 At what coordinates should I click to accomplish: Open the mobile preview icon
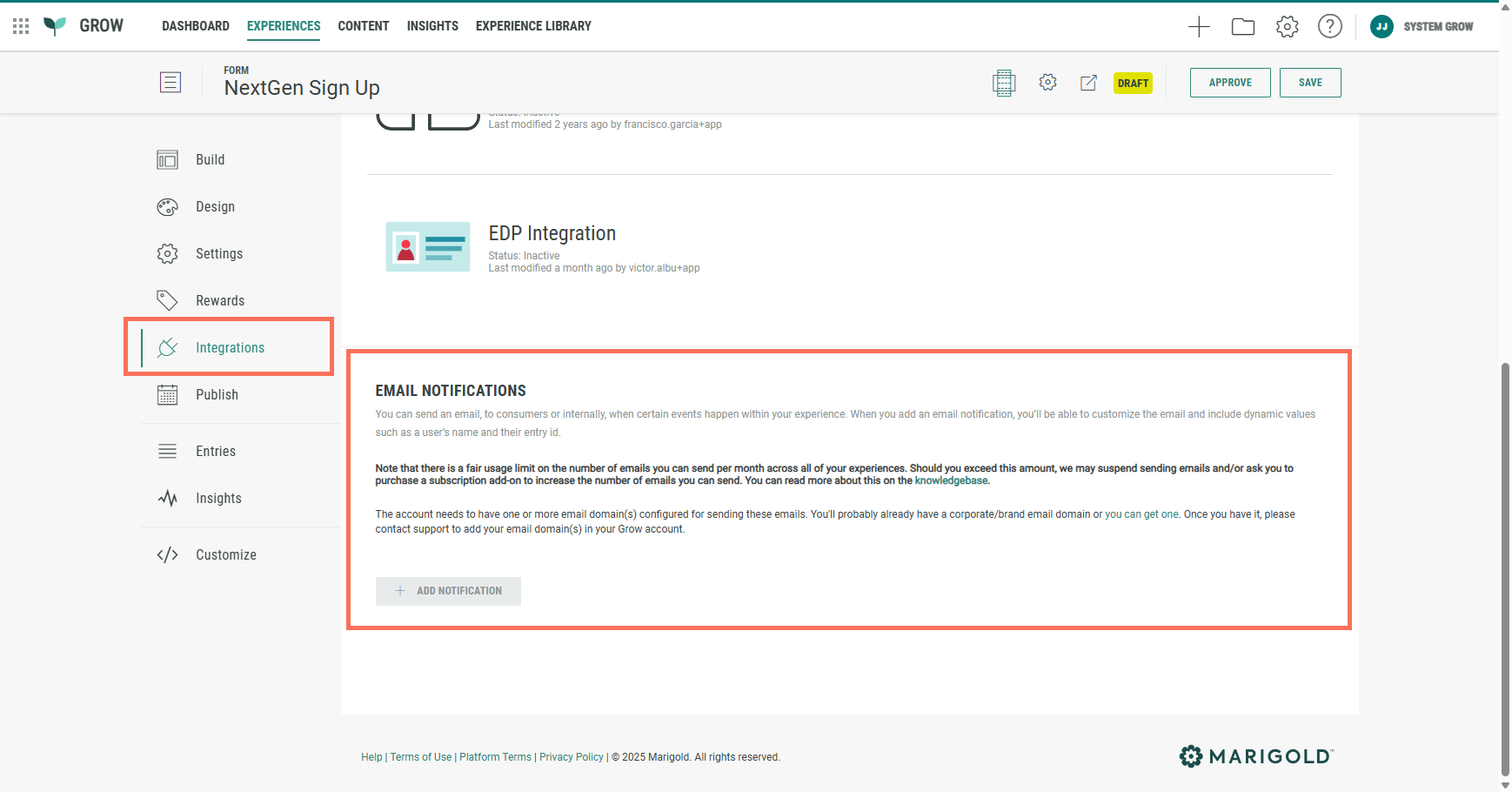click(x=1004, y=83)
